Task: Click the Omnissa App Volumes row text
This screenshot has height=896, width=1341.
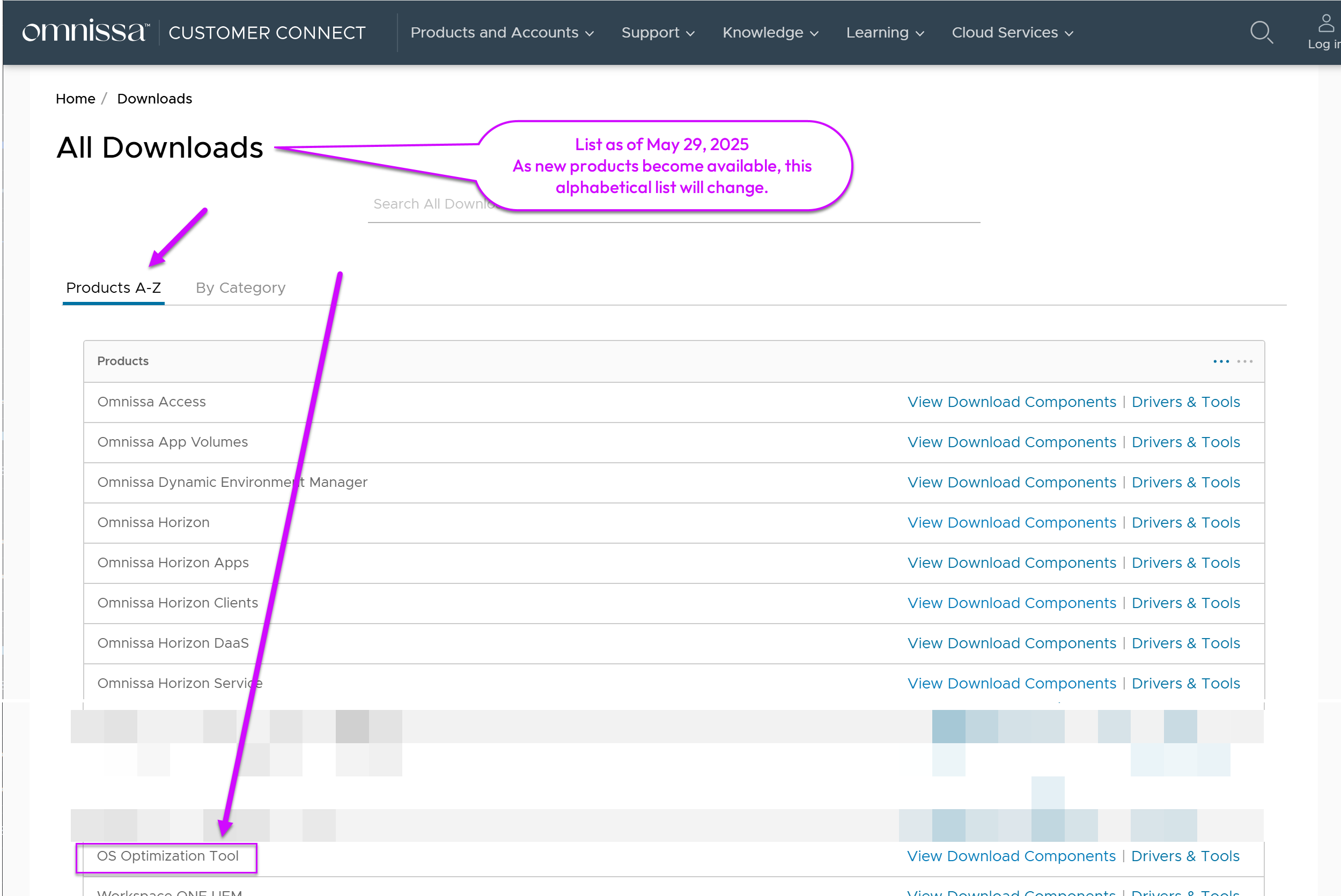Action: click(x=173, y=442)
